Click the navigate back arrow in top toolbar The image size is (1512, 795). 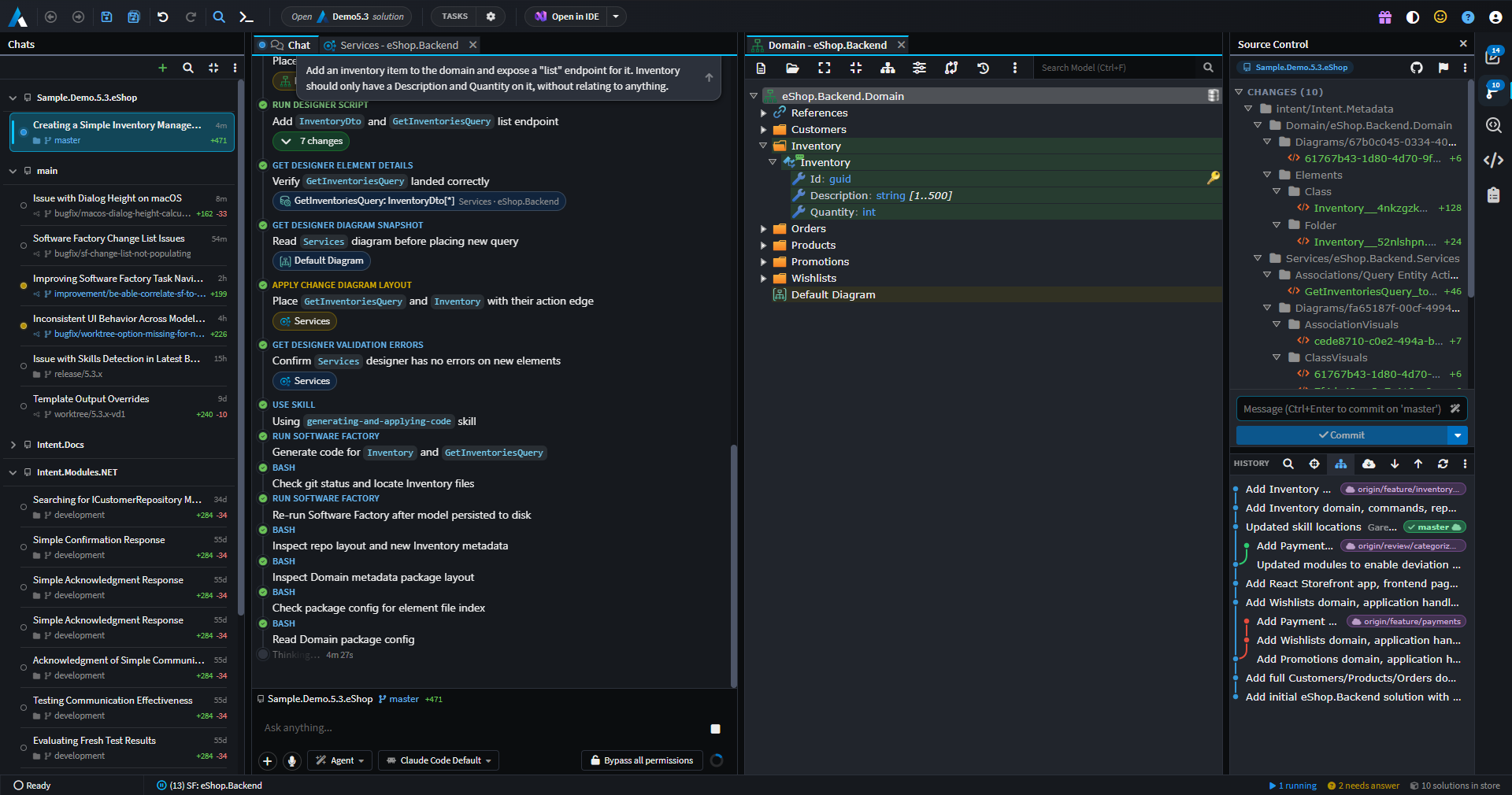point(51,17)
